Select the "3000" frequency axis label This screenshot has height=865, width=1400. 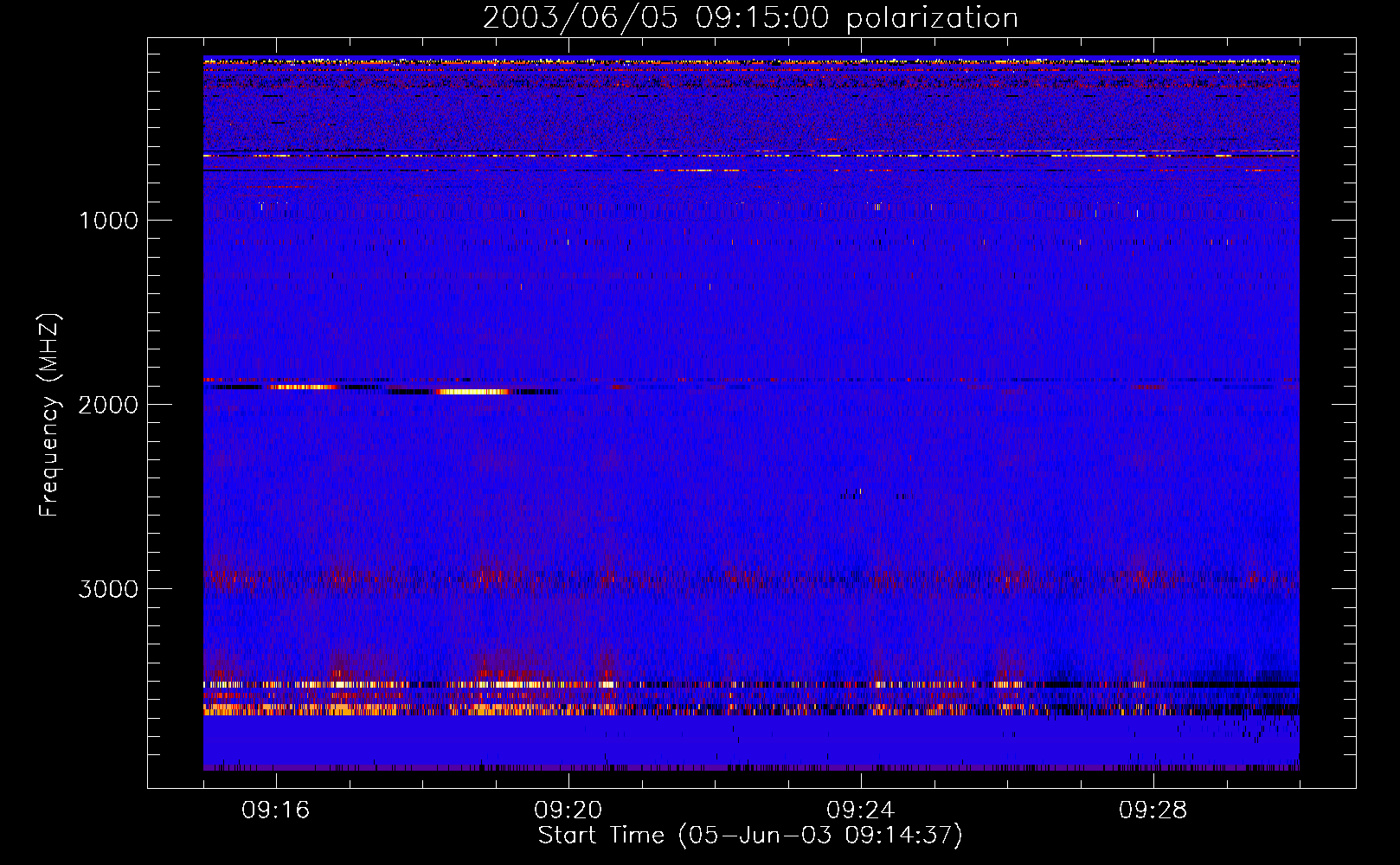click(108, 589)
